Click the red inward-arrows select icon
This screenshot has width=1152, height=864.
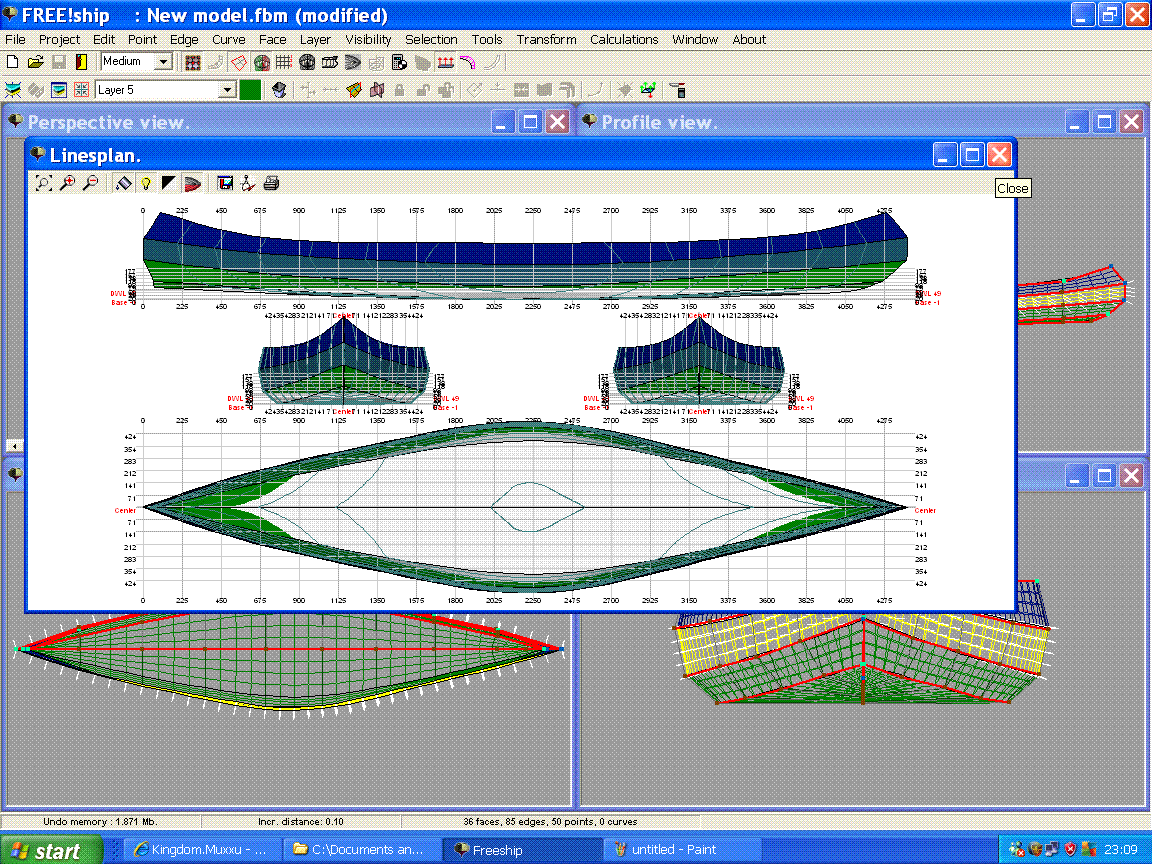[x=82, y=90]
